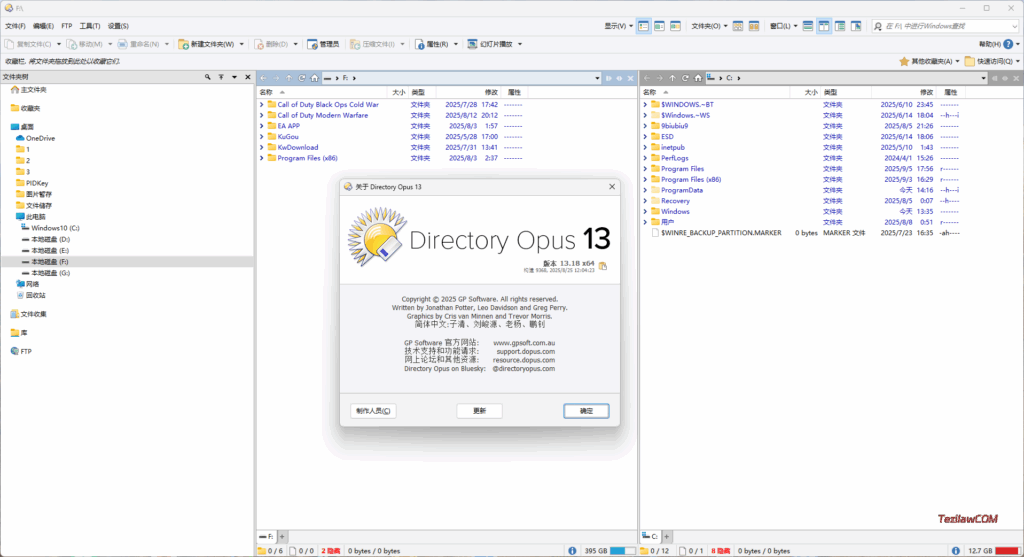The height and width of the screenshot is (557, 1024).
Task: Toggle the second view mode button after 显示(V)
Action: tap(660, 26)
